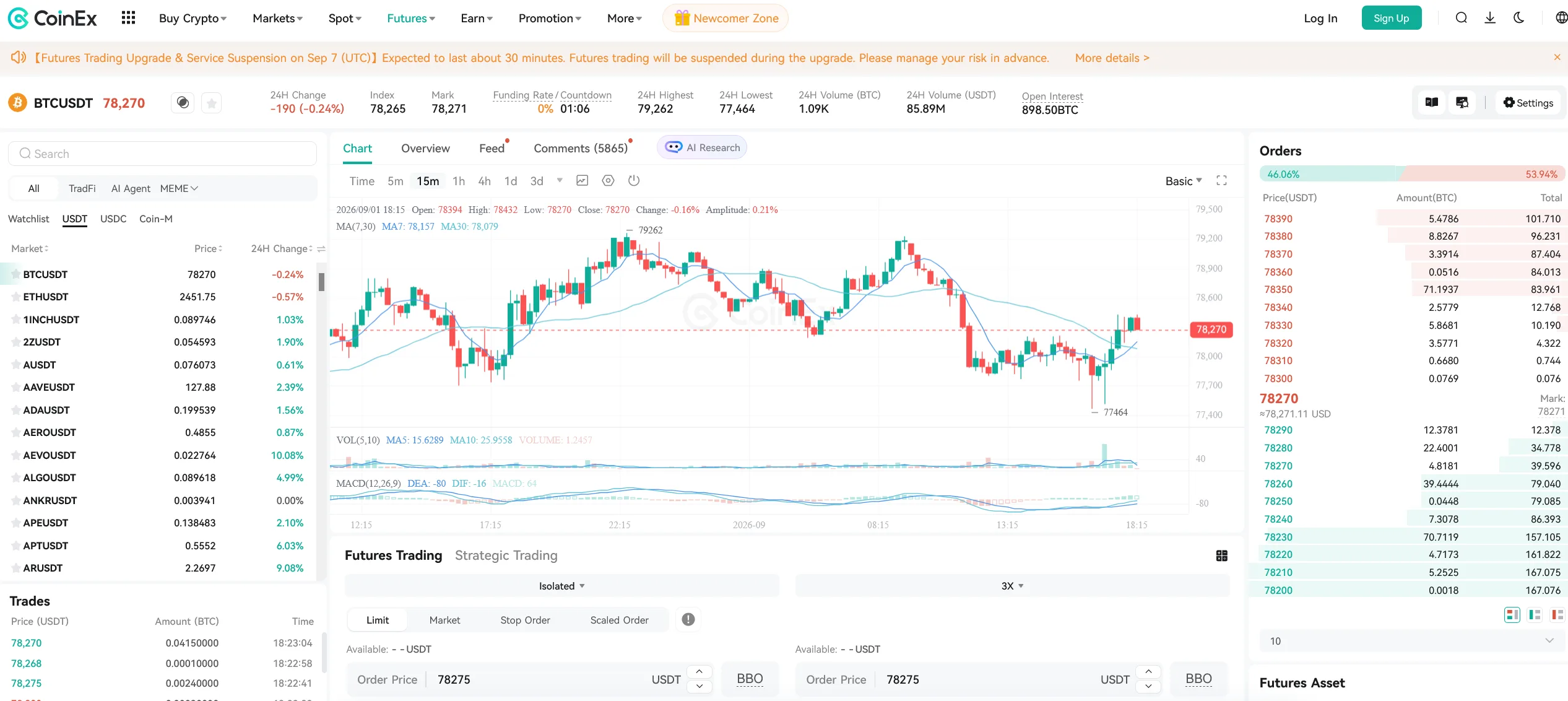Open the Comments (5865) tab
This screenshot has height=701, width=1568.
point(581,148)
